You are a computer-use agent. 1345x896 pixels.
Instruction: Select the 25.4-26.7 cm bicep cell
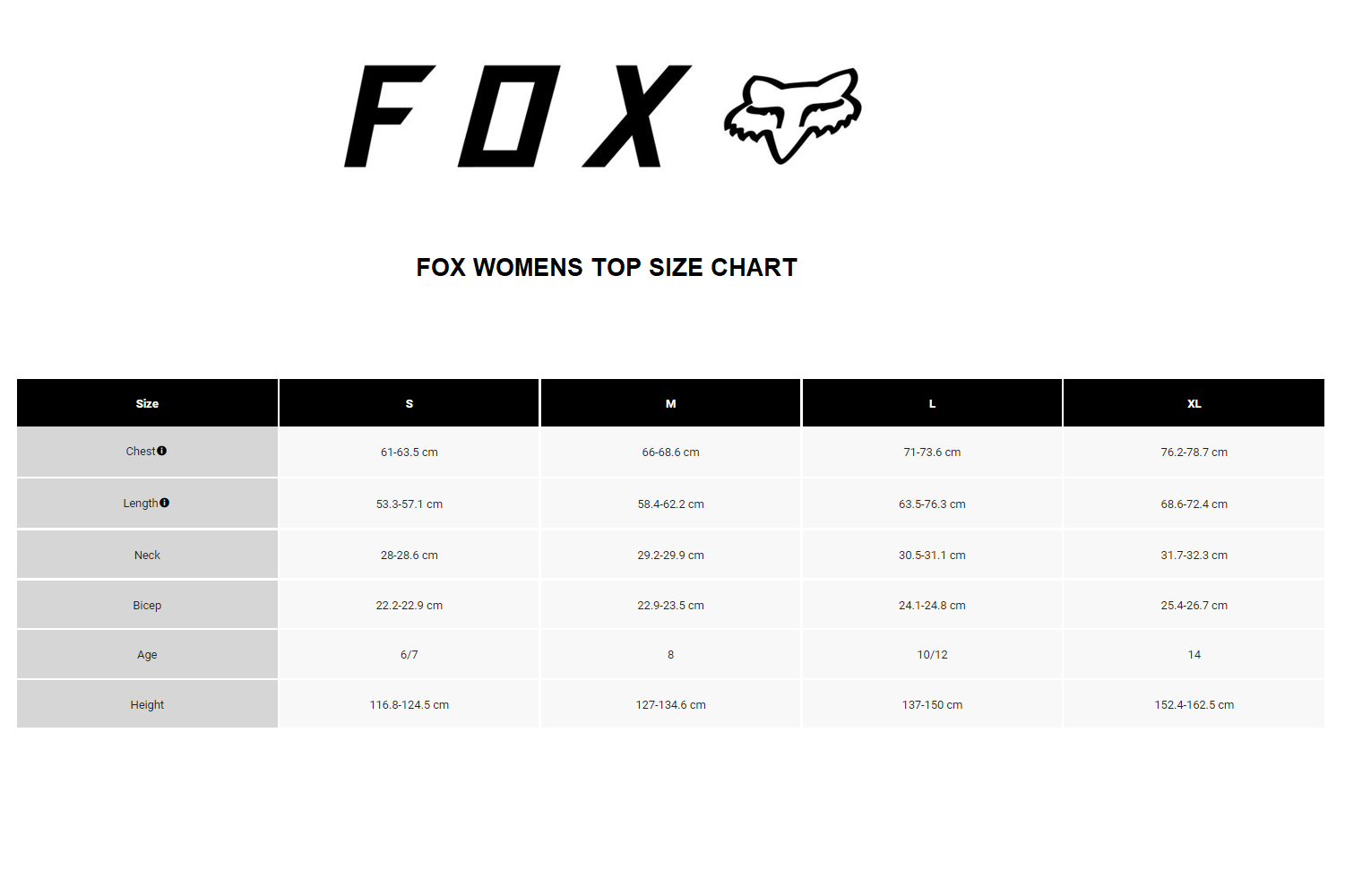click(1194, 606)
